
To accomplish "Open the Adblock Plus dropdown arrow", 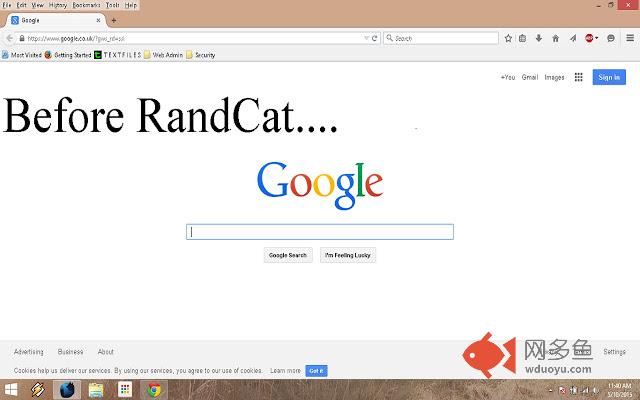I will tap(597, 38).
